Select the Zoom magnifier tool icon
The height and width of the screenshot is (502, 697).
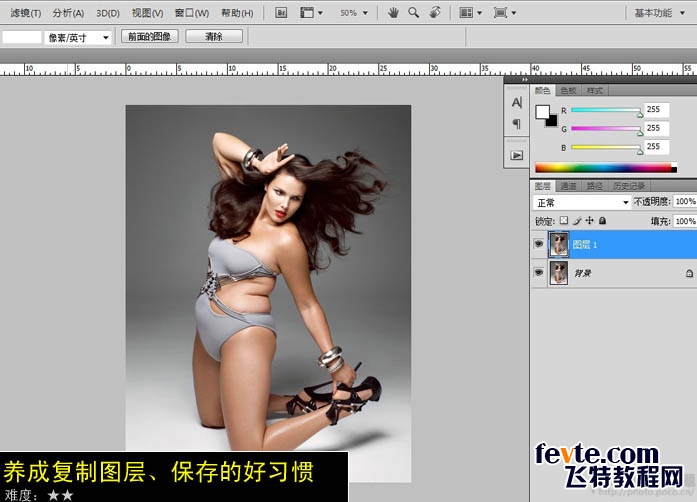[413, 13]
